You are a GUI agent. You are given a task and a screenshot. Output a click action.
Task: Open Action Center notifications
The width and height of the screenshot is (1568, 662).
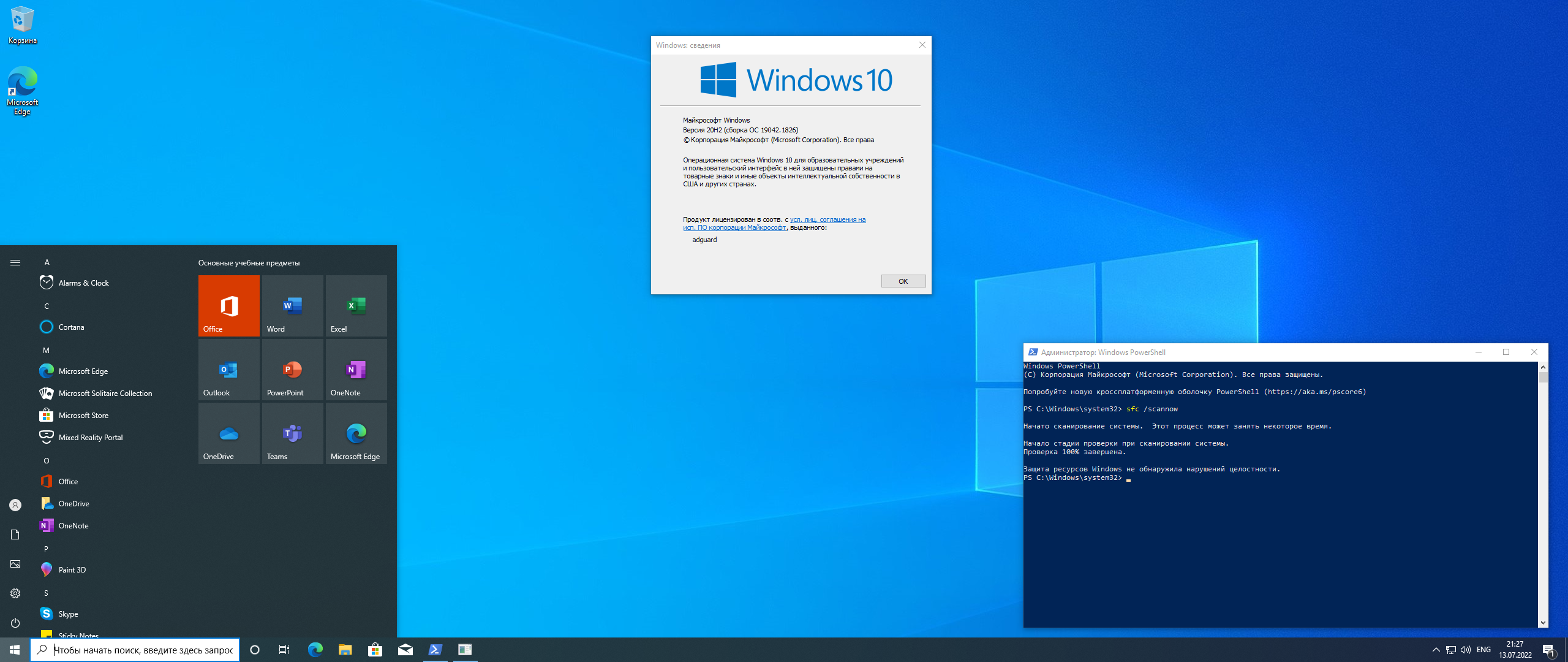click(x=1549, y=650)
